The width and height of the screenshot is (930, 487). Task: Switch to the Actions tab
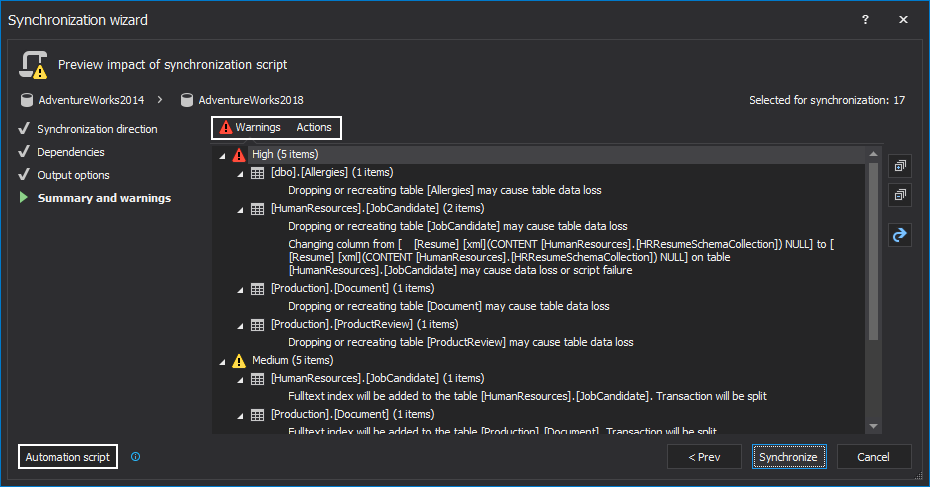point(314,128)
